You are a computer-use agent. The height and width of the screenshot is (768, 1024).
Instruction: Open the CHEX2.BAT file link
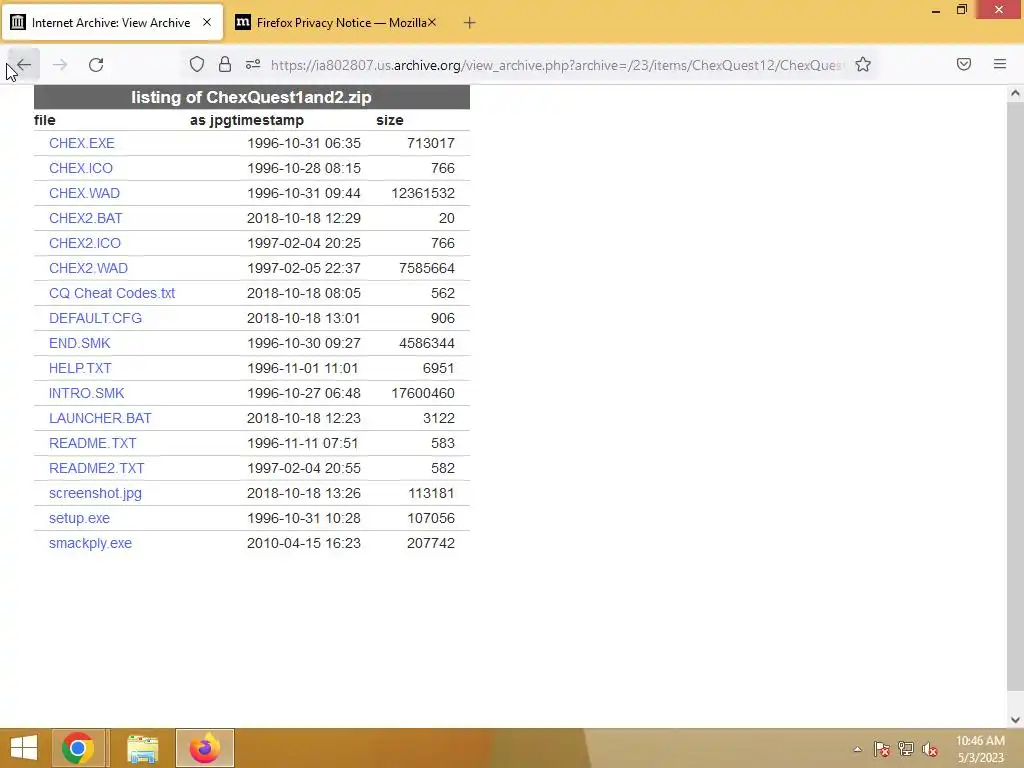(86, 218)
